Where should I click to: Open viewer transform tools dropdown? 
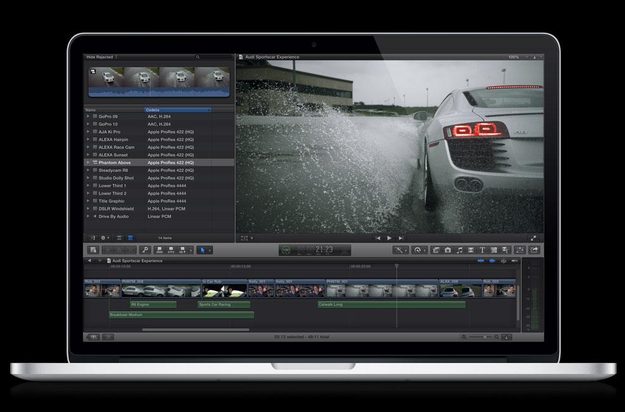(x=246, y=238)
